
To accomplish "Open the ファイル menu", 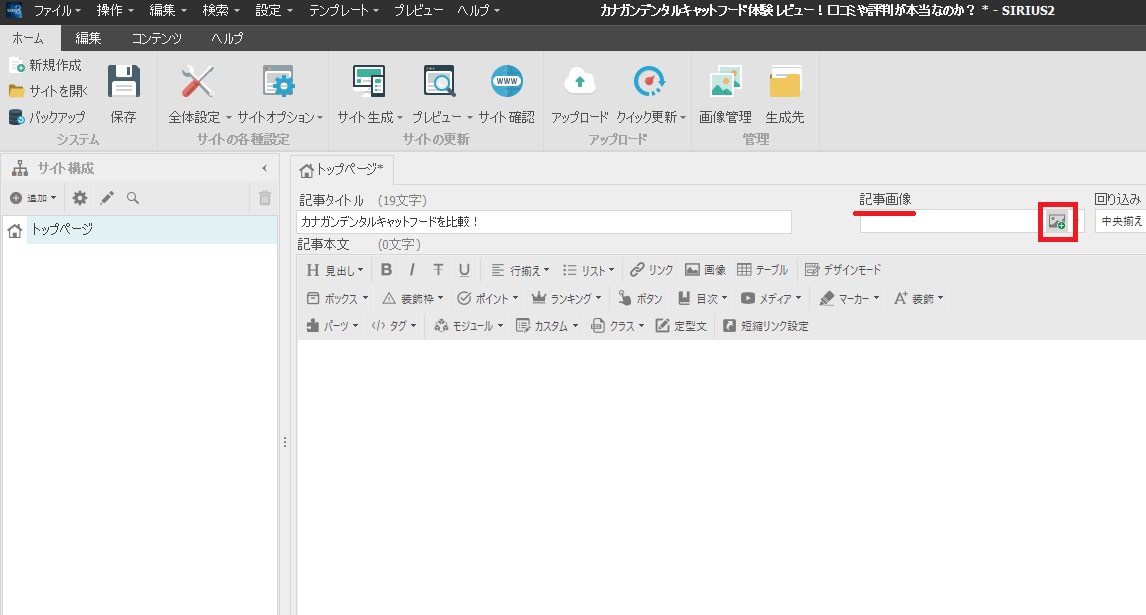I will [x=57, y=11].
